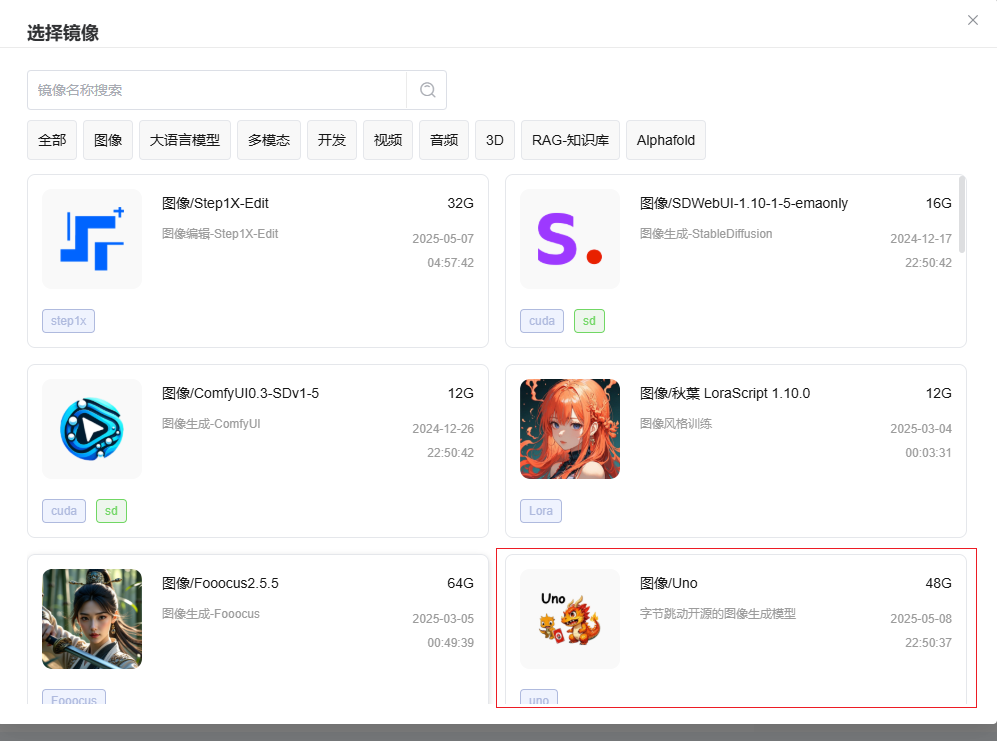Click the image list vertical scrollbar
This screenshot has width=997, height=741.
click(x=962, y=214)
